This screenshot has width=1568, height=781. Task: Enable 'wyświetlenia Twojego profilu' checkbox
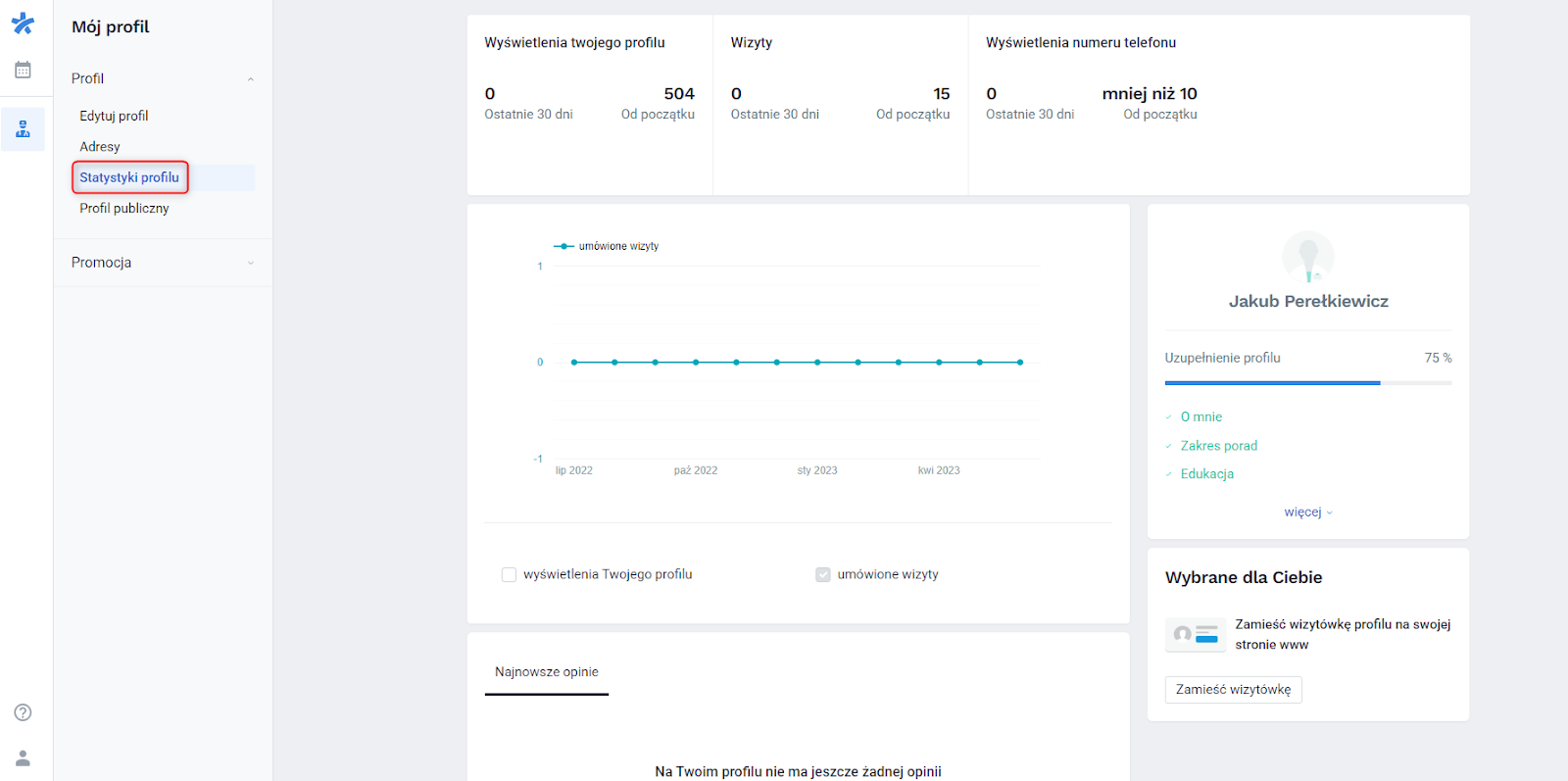pos(509,575)
